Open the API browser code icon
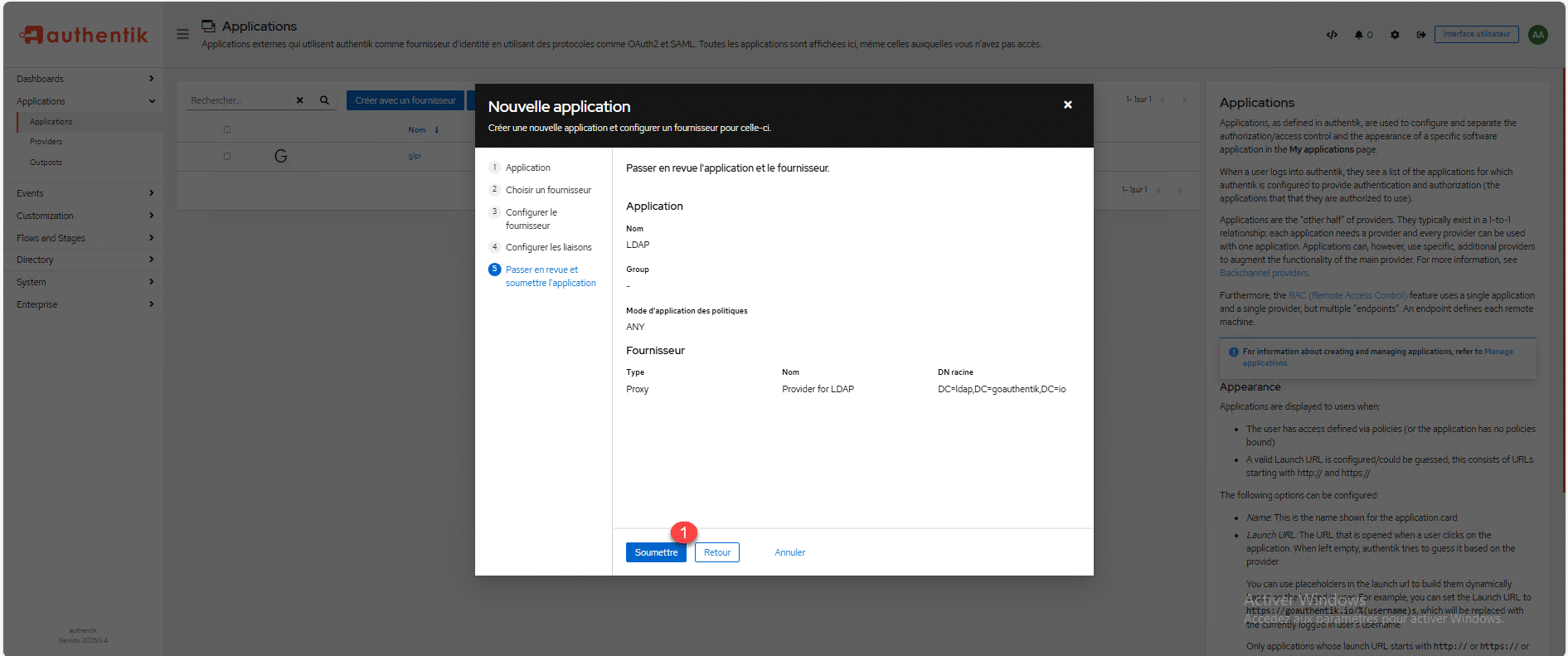This screenshot has height=656, width=1568. pos(1332,35)
